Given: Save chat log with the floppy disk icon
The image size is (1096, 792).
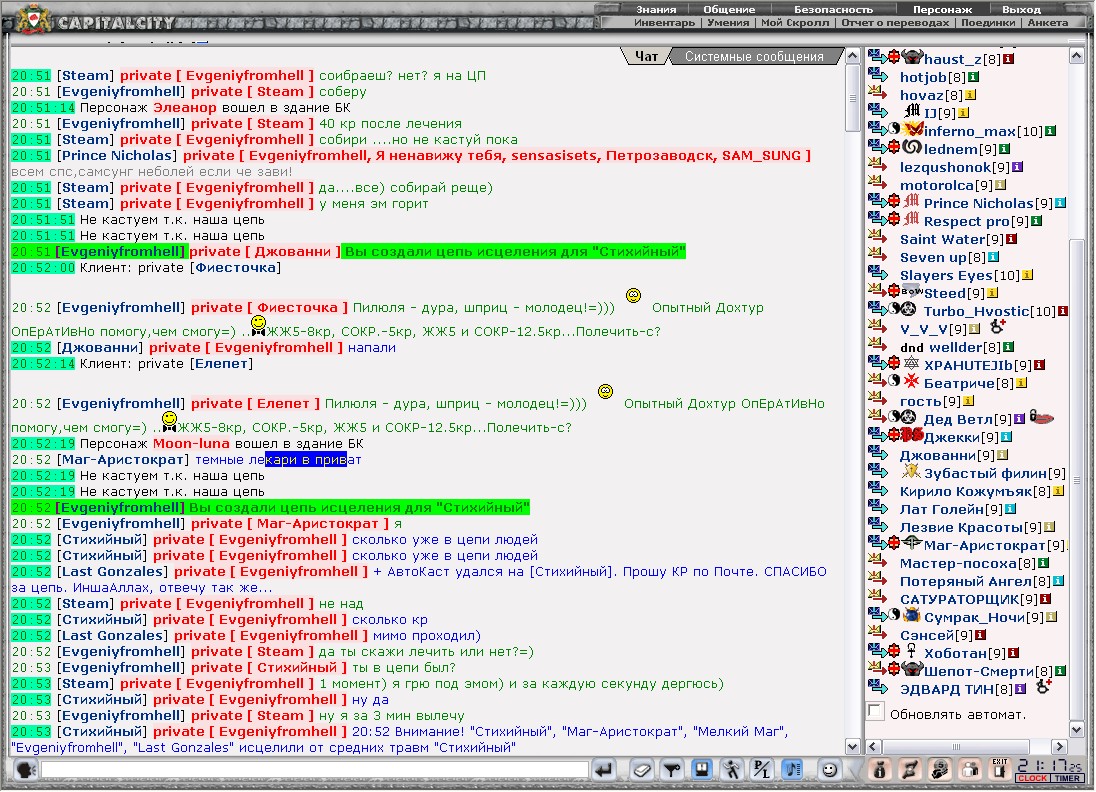Looking at the screenshot, I should (x=701, y=770).
